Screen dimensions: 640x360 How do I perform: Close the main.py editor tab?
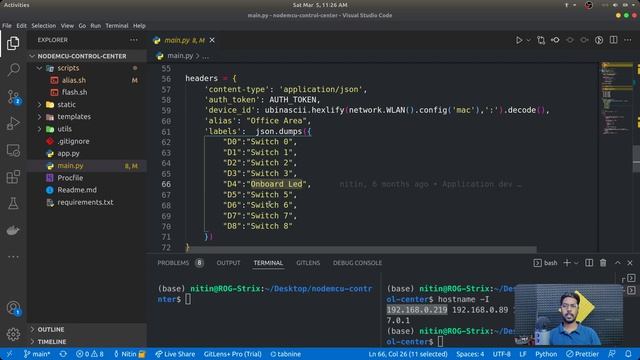[212, 40]
